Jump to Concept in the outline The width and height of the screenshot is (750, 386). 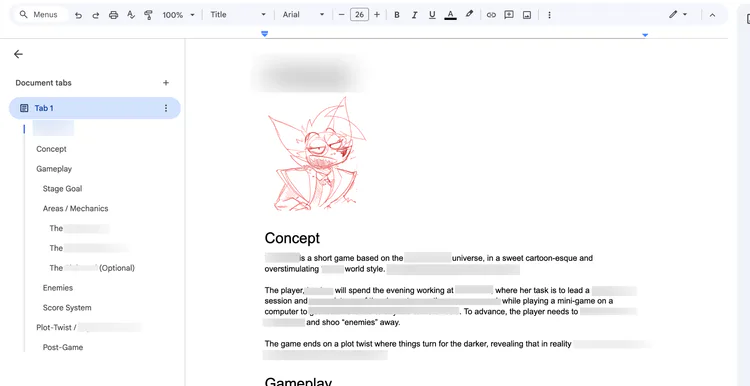[x=51, y=149]
